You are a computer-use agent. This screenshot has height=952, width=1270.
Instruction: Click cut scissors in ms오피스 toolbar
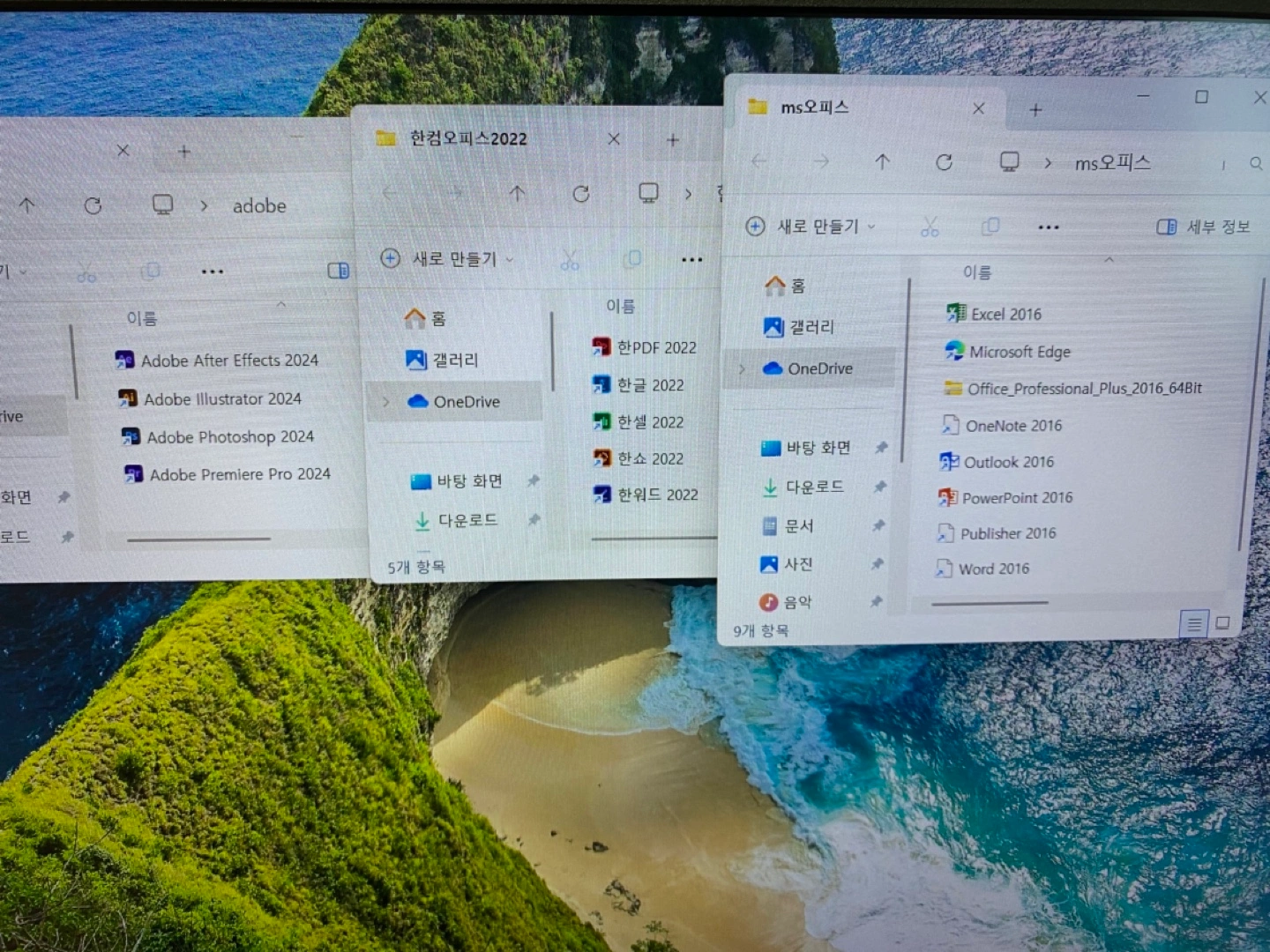[930, 227]
